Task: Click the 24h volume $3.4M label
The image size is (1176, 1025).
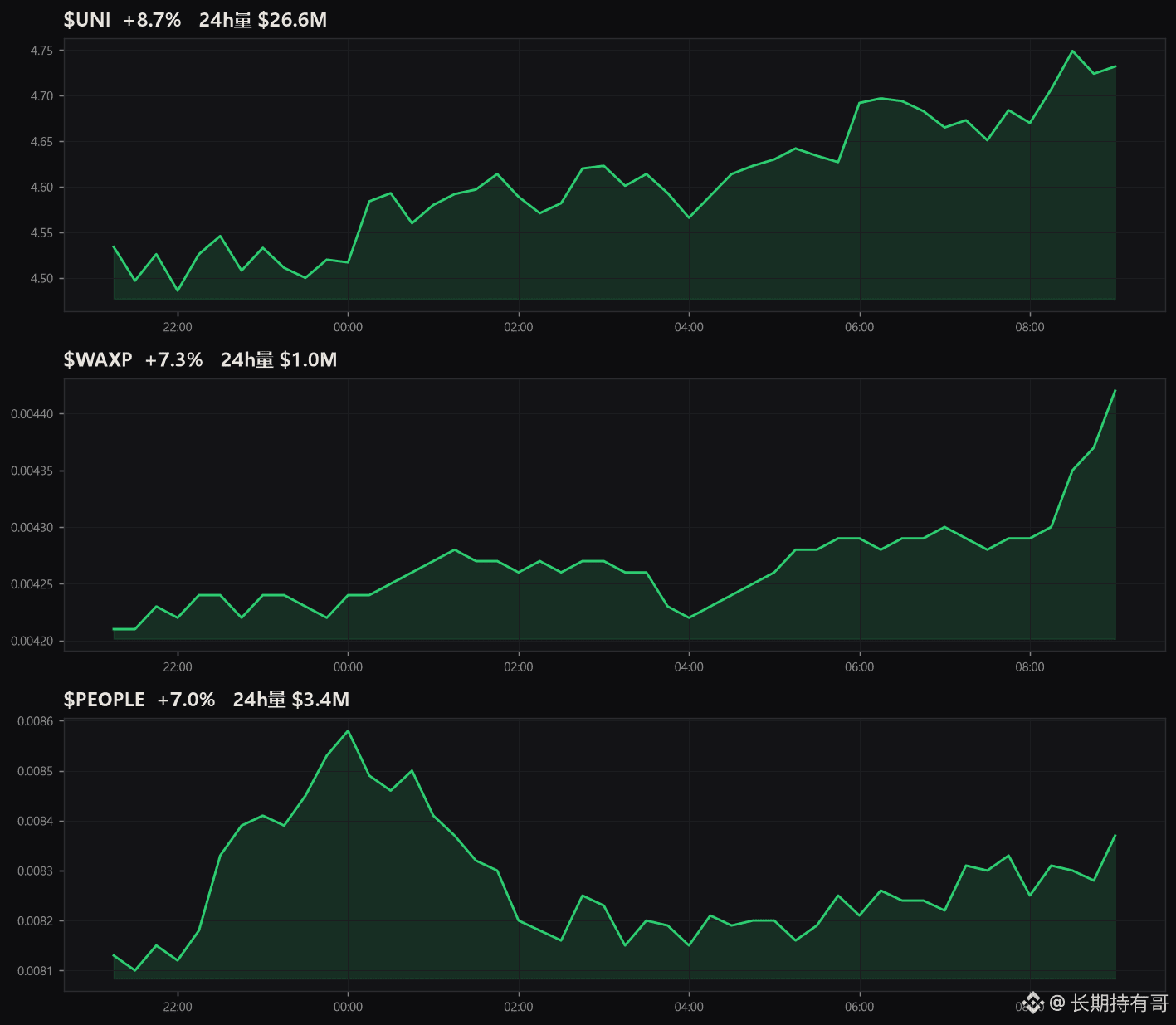Action: 291,700
